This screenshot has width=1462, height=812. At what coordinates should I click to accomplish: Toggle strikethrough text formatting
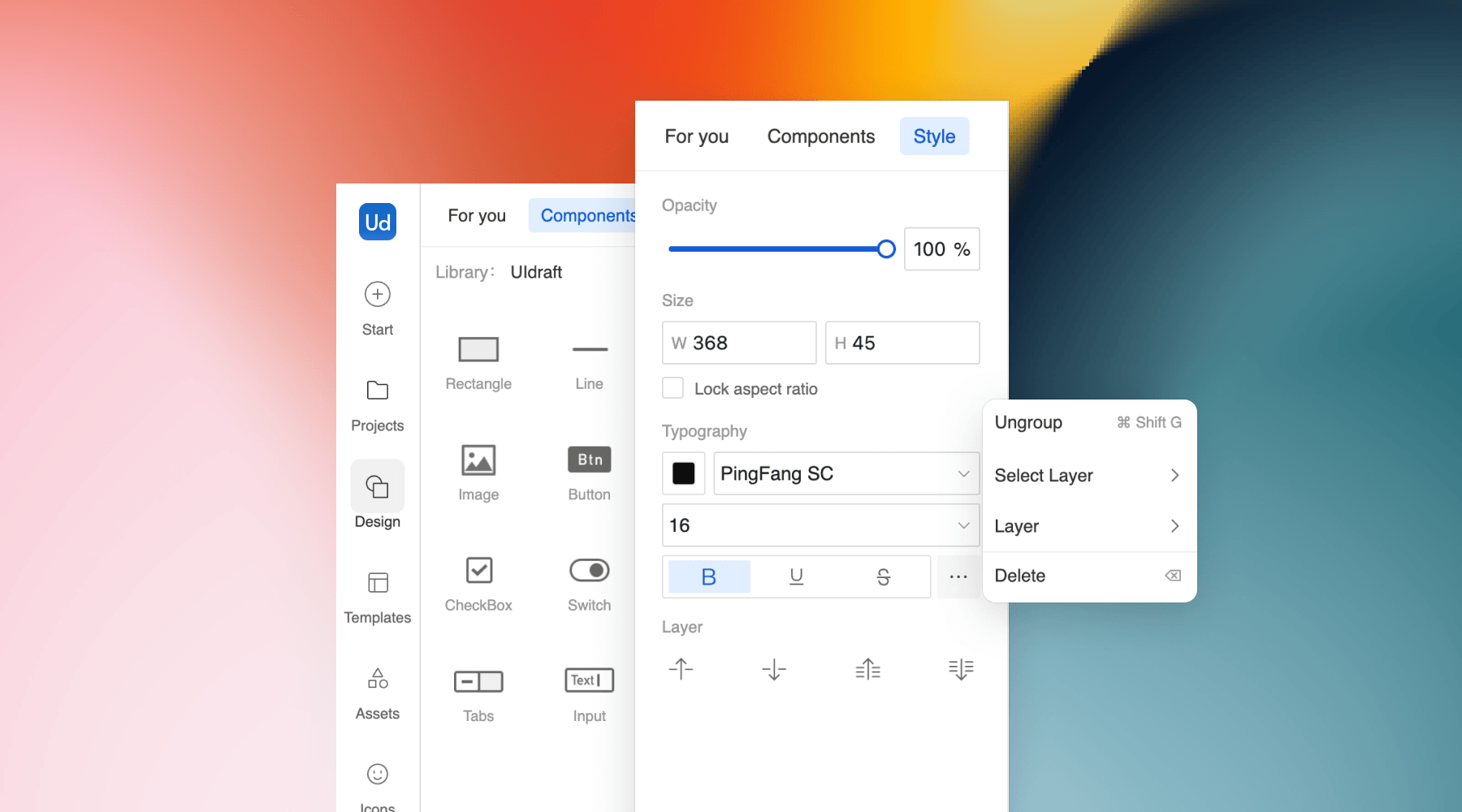pyautogui.click(x=883, y=577)
